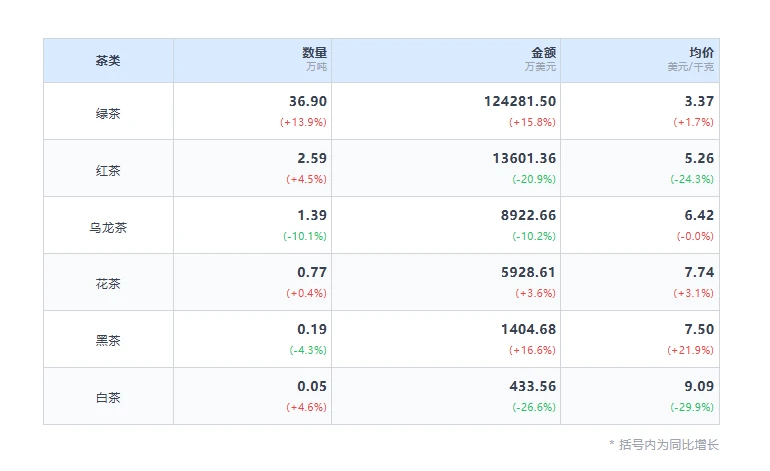Viewport: 770px width, 471px height.
Task: Click the amount value 1404.68
Action: coord(528,329)
